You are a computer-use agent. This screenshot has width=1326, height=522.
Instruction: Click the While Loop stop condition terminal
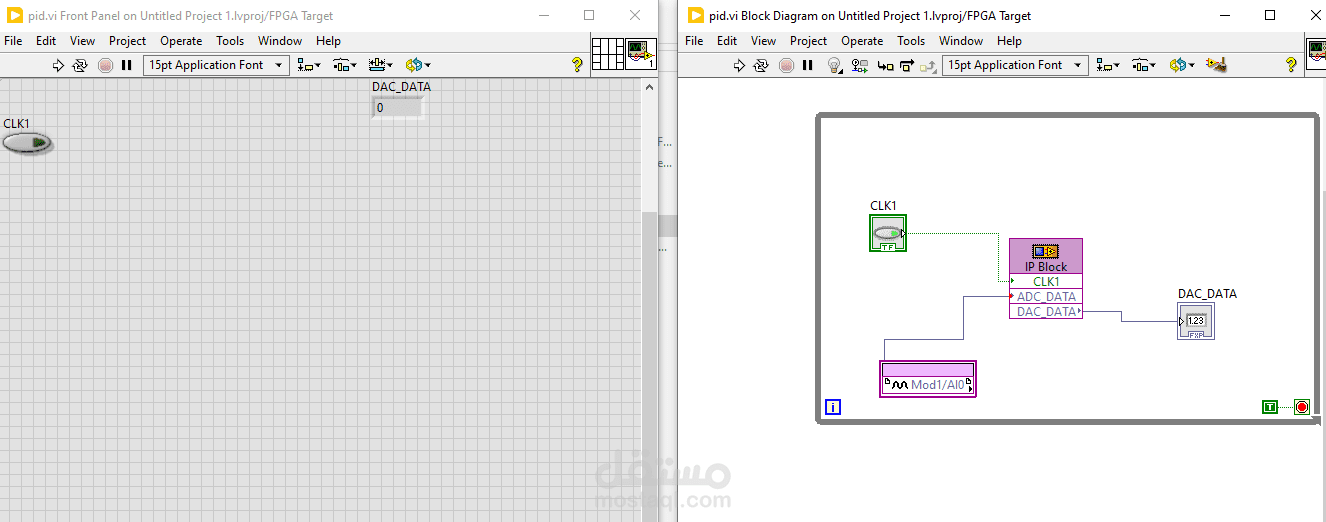pos(1302,407)
